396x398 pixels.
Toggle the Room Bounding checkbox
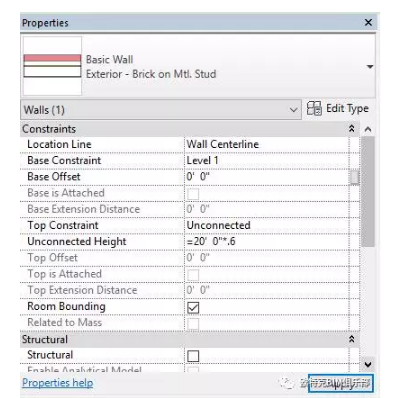tap(193, 307)
